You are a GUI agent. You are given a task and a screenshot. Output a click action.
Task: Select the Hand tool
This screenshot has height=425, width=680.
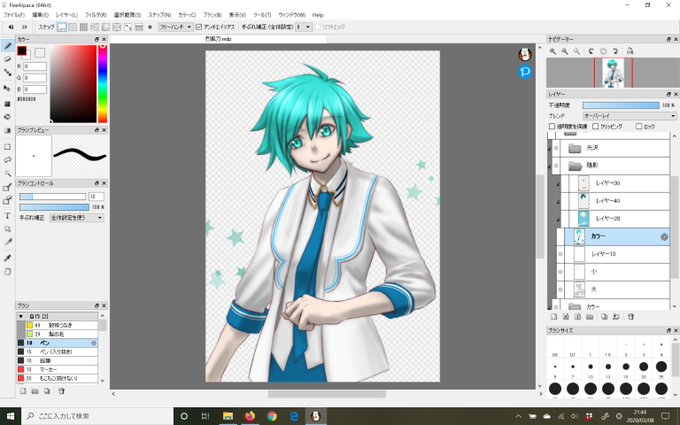click(x=7, y=272)
